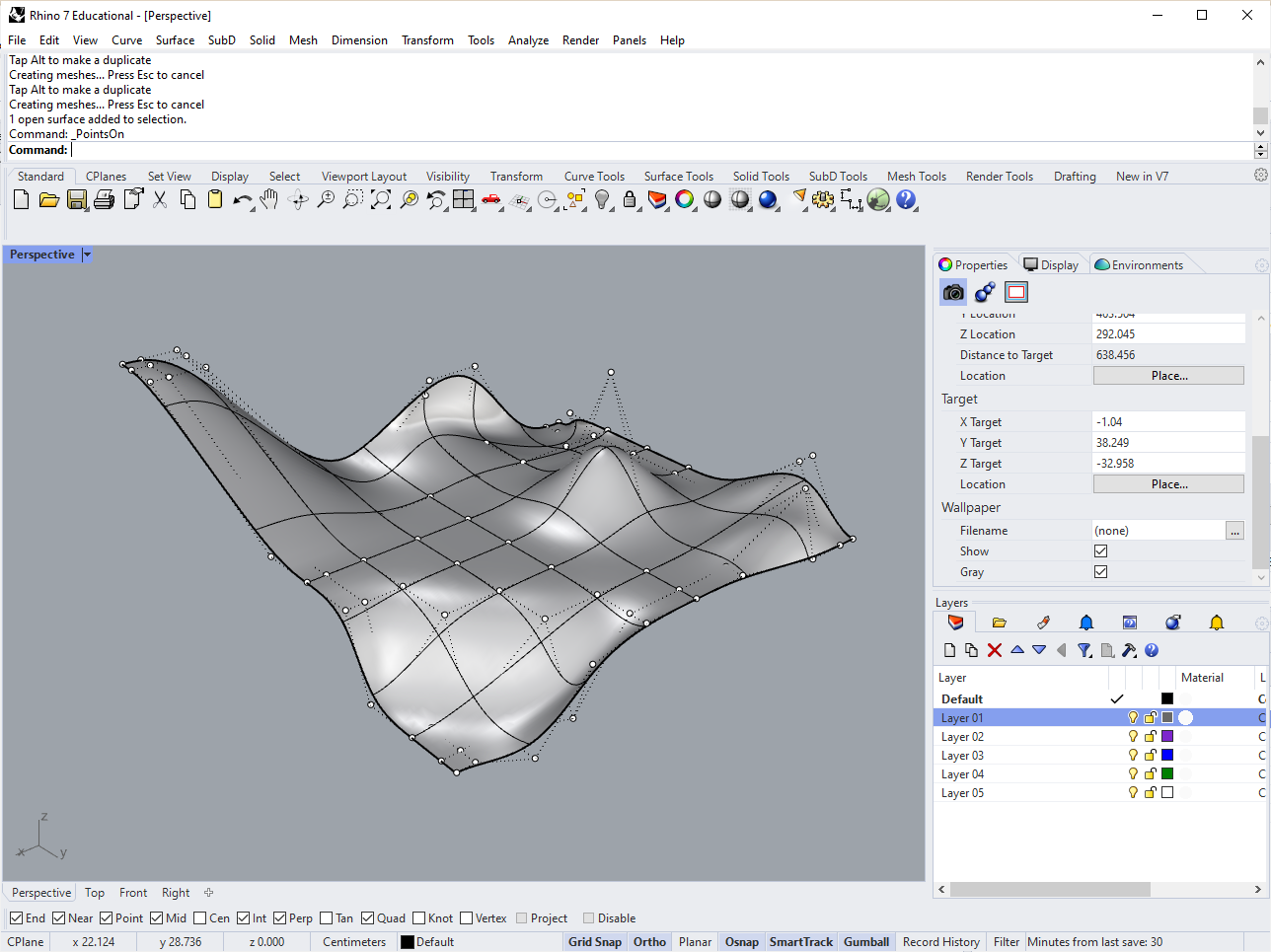Toggle the Cen osnap checkbox
1271x952 pixels.
tap(200, 918)
